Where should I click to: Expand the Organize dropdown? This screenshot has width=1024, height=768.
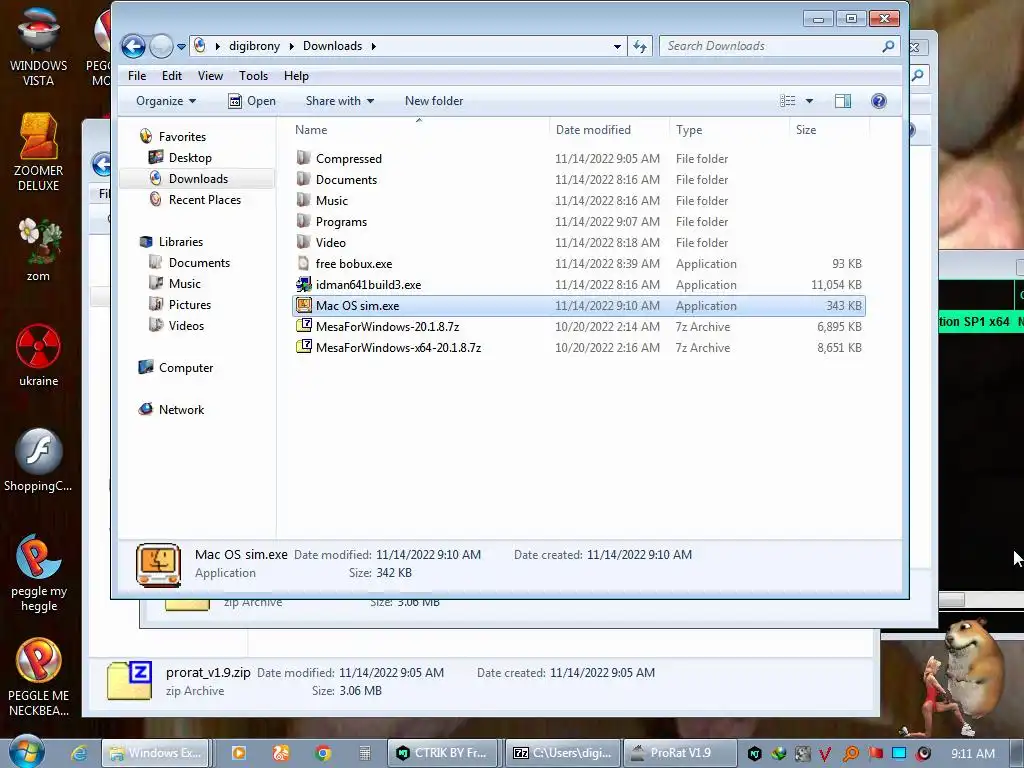pos(166,101)
